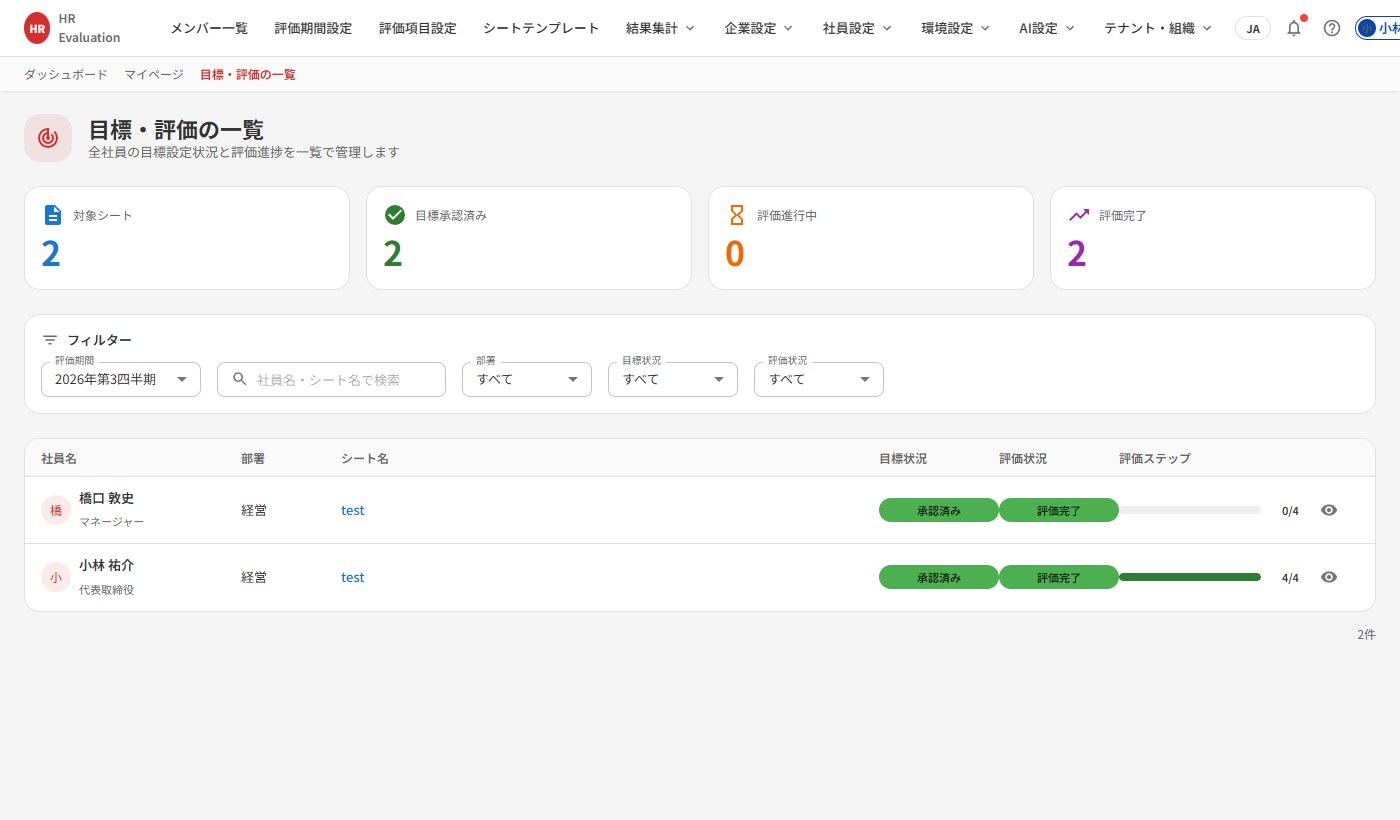Click the hourglass icon on 評価進行中 card

point(737,215)
